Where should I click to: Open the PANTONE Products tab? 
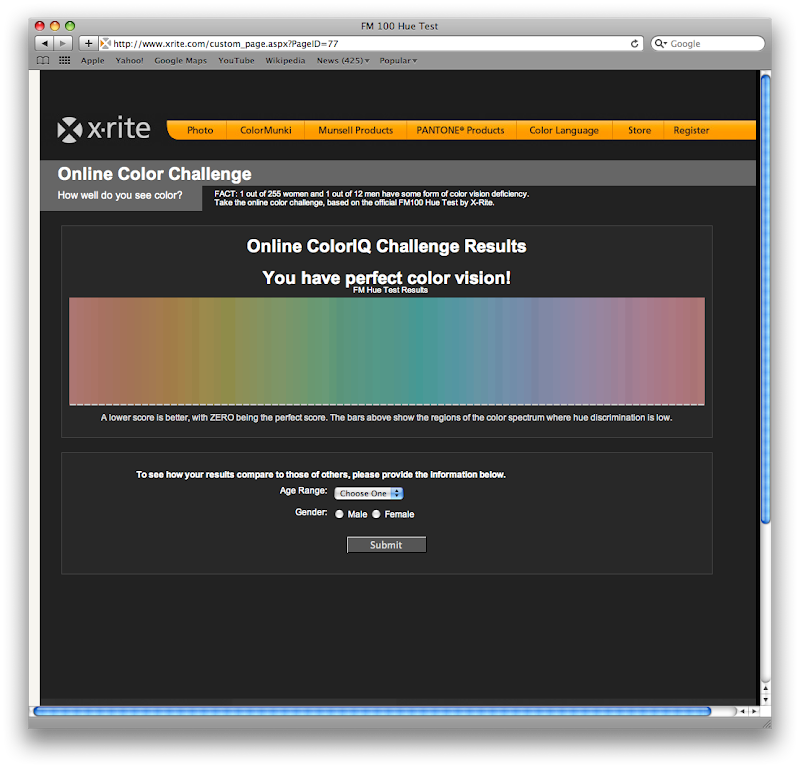click(460, 130)
